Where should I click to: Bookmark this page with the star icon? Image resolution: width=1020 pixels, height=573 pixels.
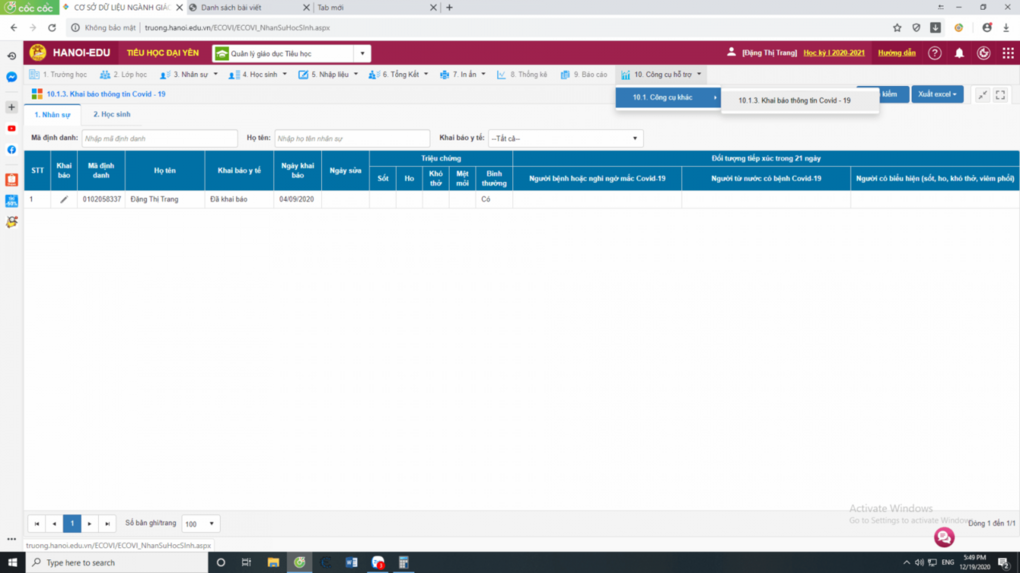[897, 28]
